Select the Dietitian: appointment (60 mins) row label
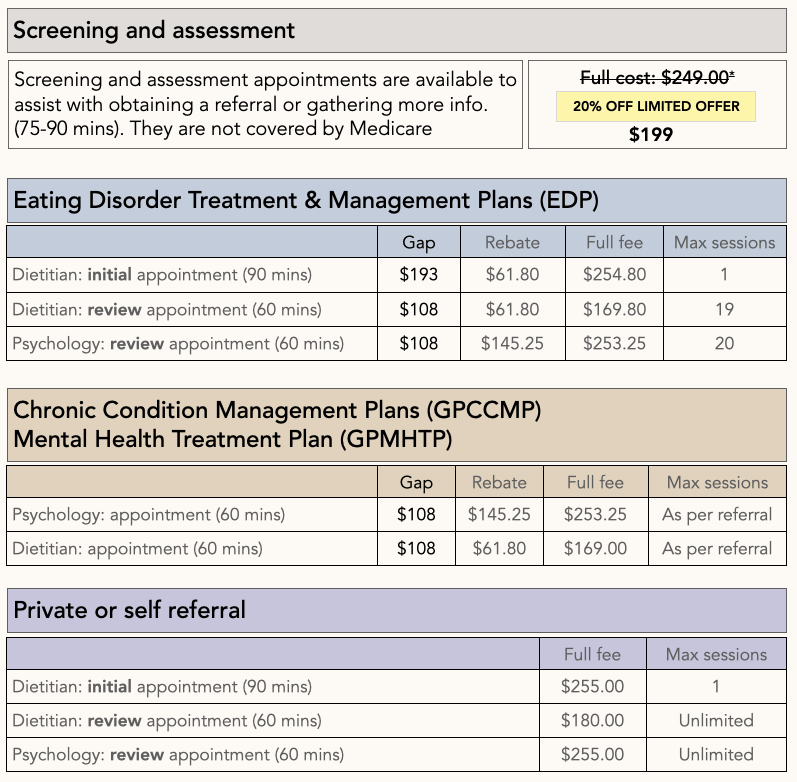Viewport: 797px width, 782px height. coord(138,549)
